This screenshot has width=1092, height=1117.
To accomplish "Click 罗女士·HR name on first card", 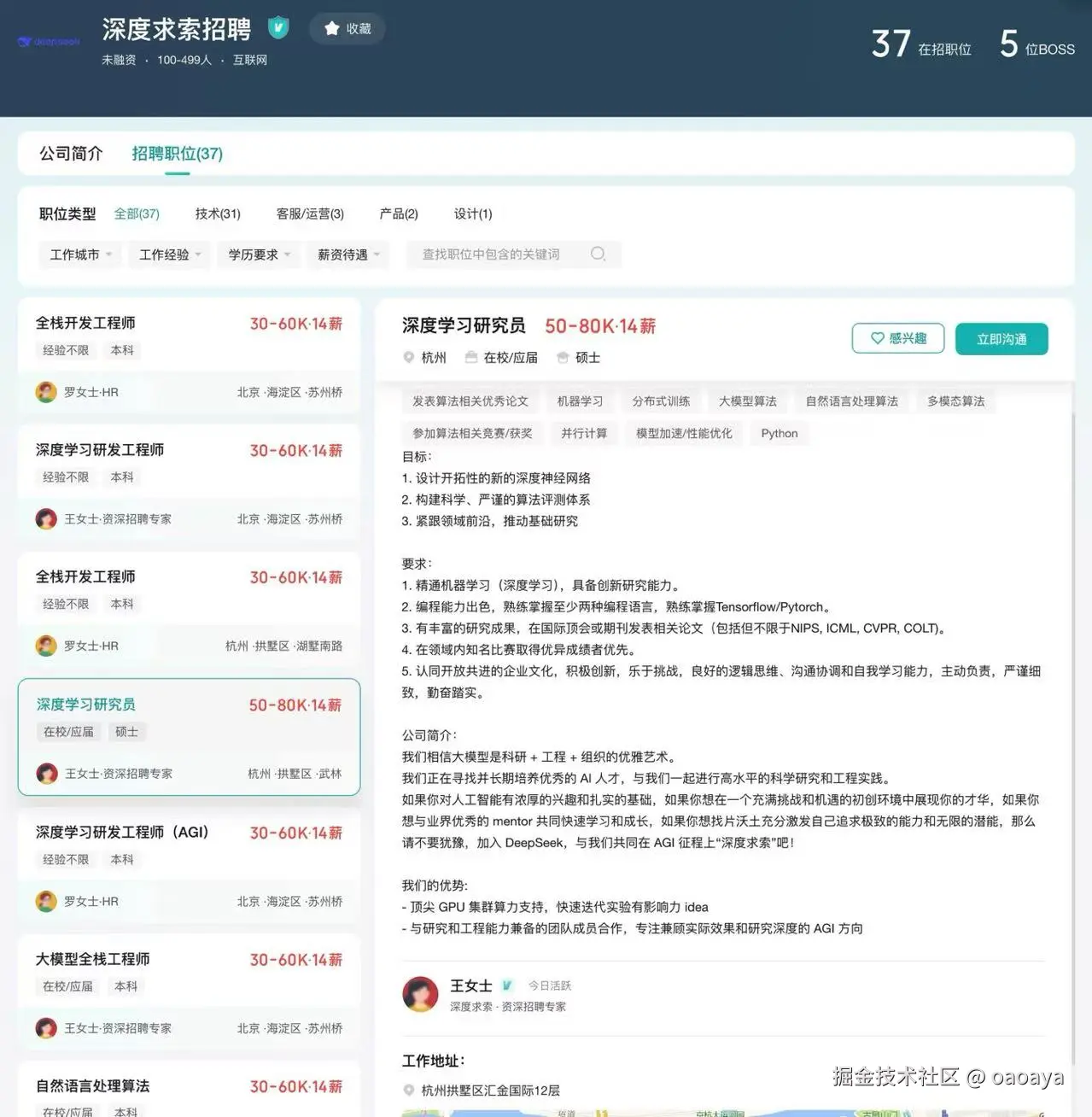I will [91, 392].
